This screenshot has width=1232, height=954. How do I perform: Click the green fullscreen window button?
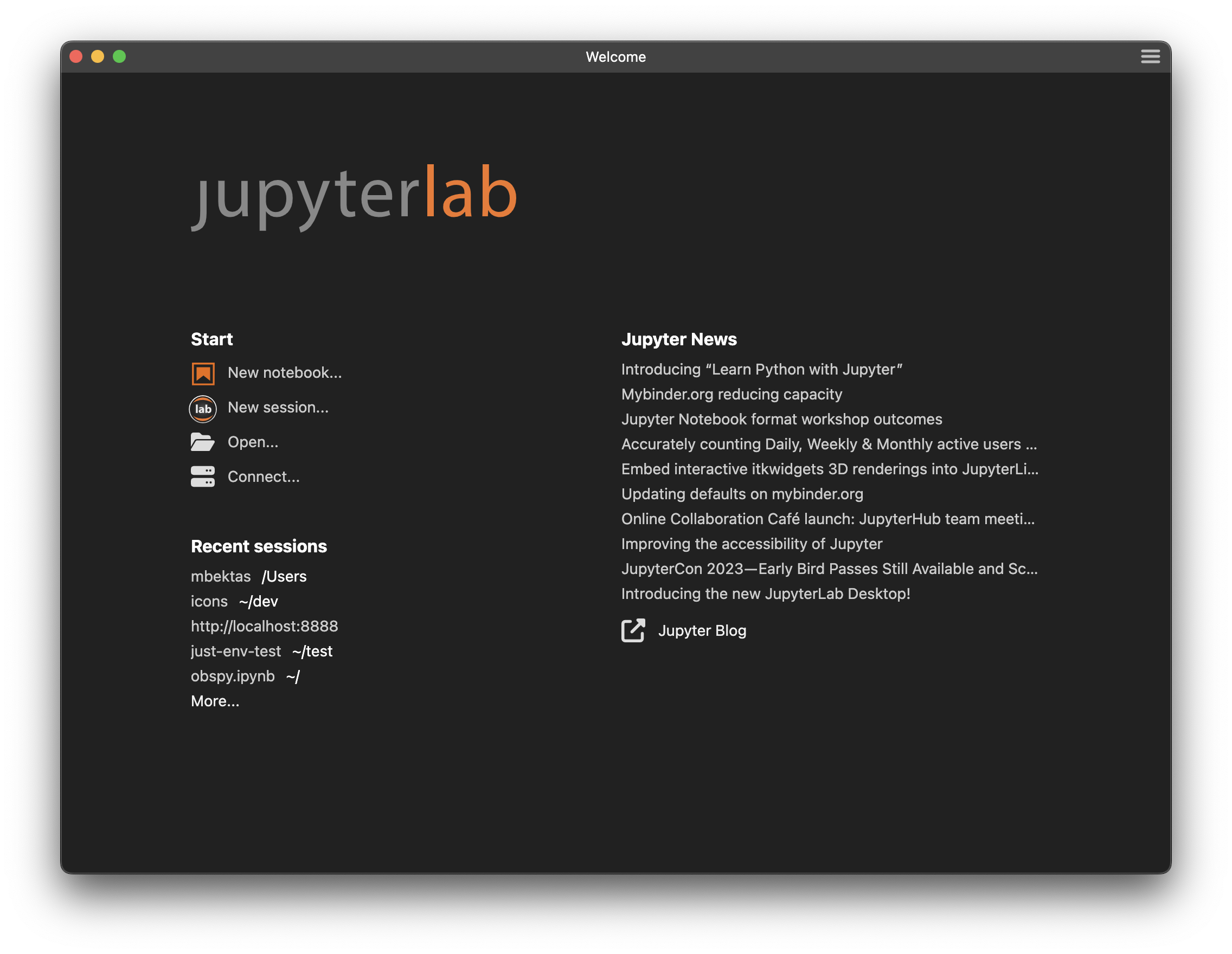pyautogui.click(x=119, y=56)
